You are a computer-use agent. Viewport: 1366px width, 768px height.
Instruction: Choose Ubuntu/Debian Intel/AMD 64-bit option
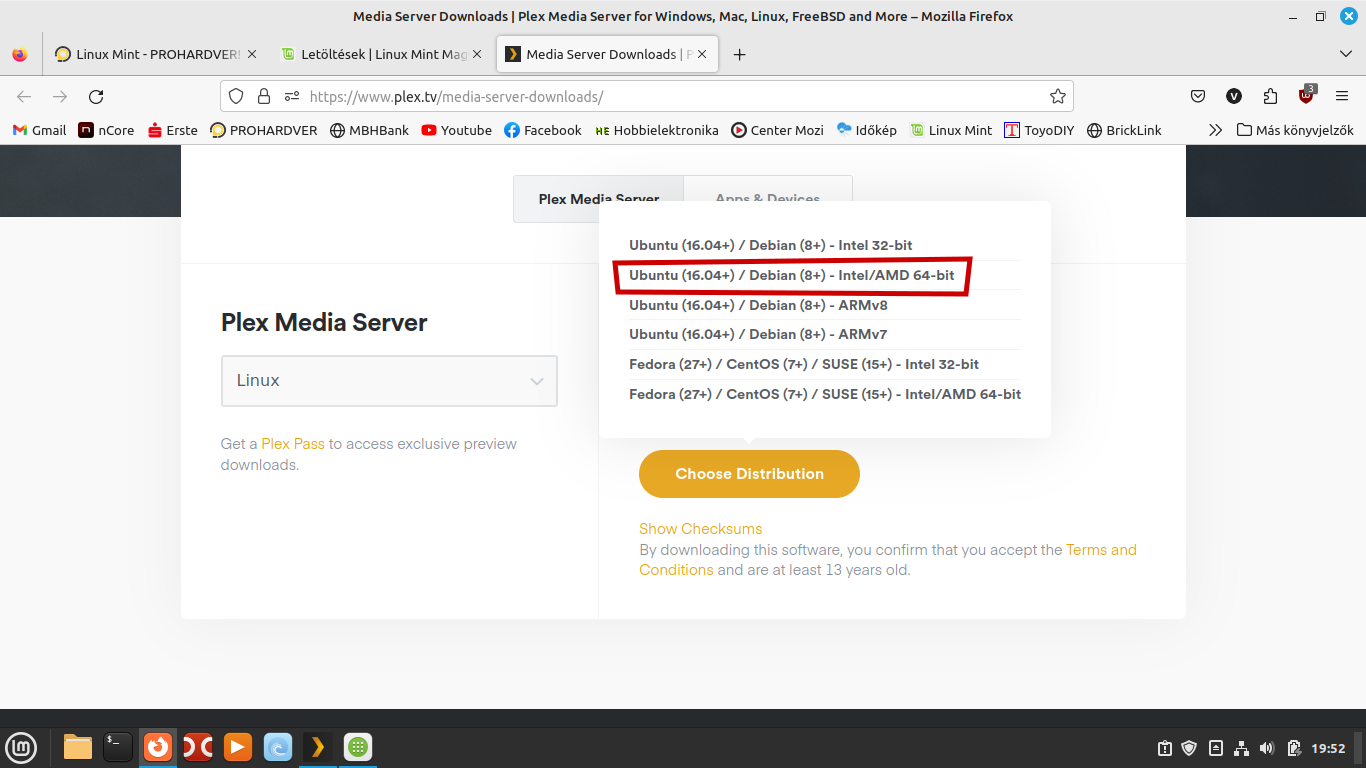(x=792, y=275)
